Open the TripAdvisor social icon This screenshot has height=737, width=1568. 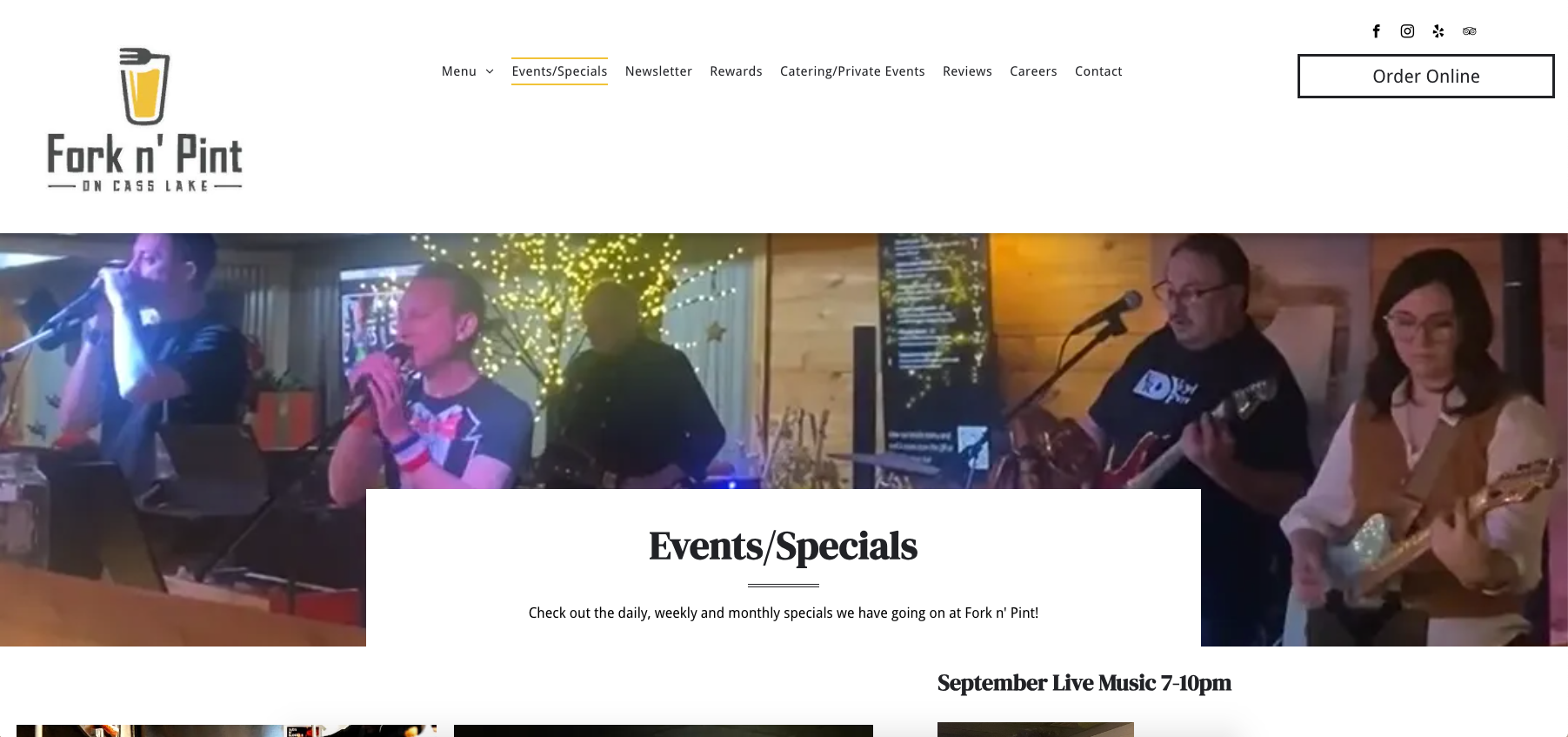pyautogui.click(x=1470, y=31)
